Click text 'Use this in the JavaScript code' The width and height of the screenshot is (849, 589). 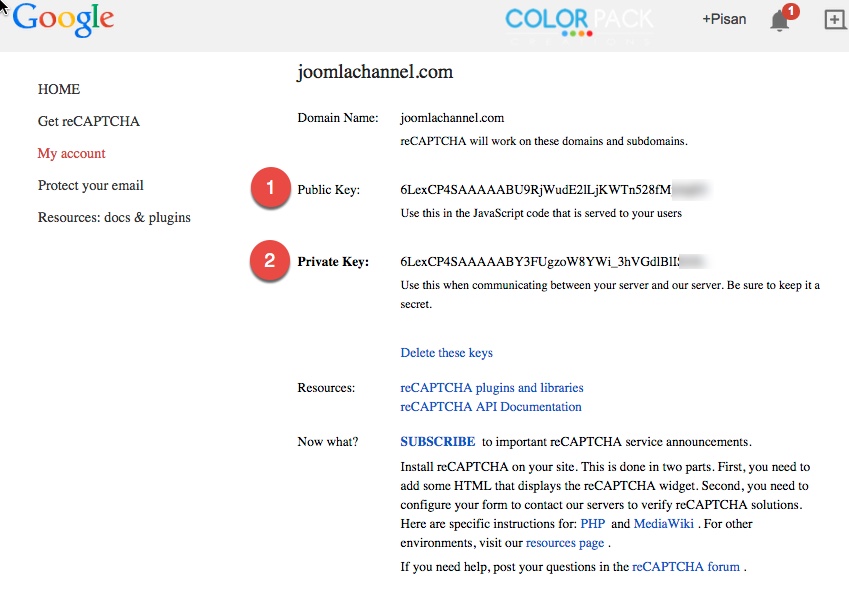pyautogui.click(x=541, y=213)
